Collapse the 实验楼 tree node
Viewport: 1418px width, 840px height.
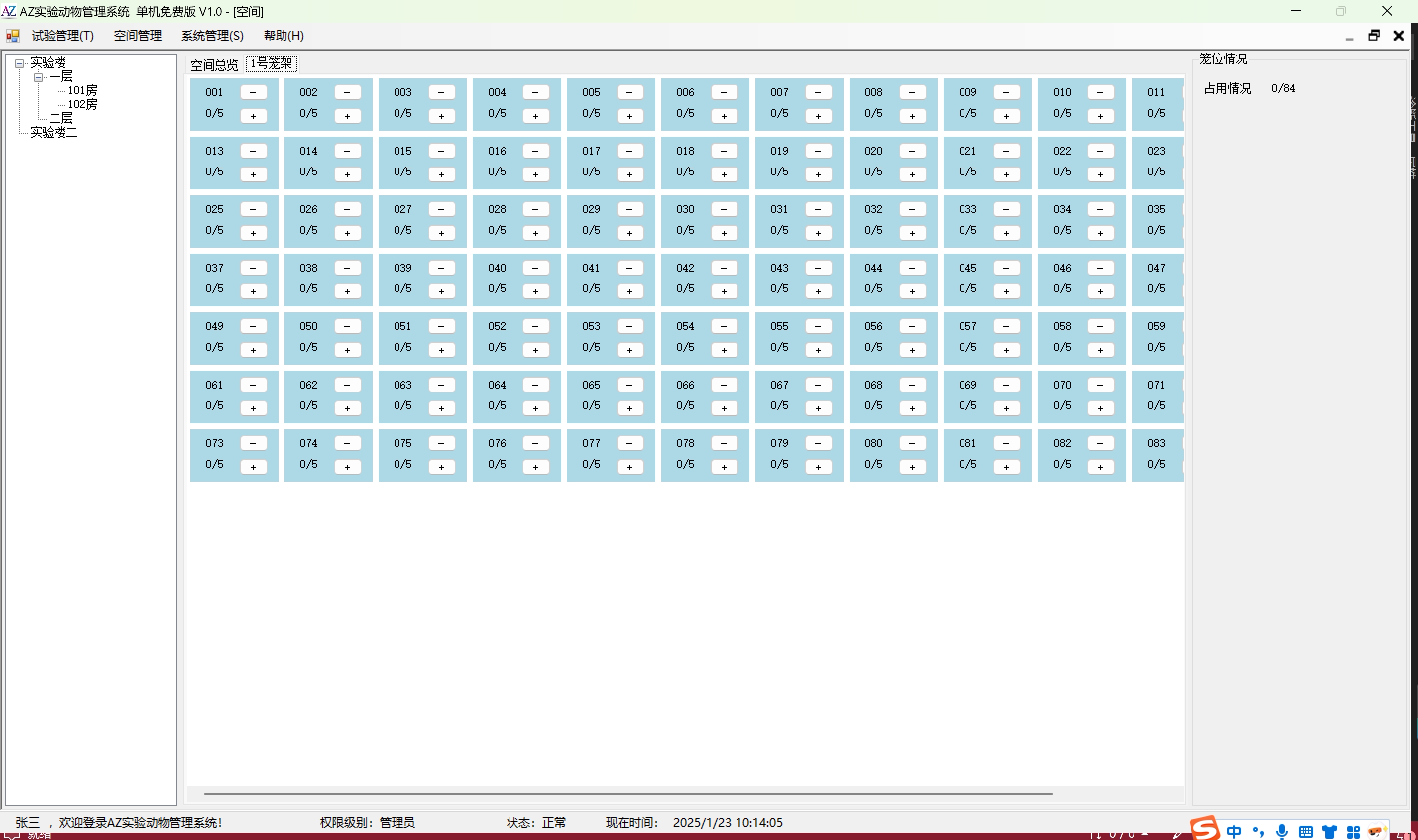tap(19, 63)
